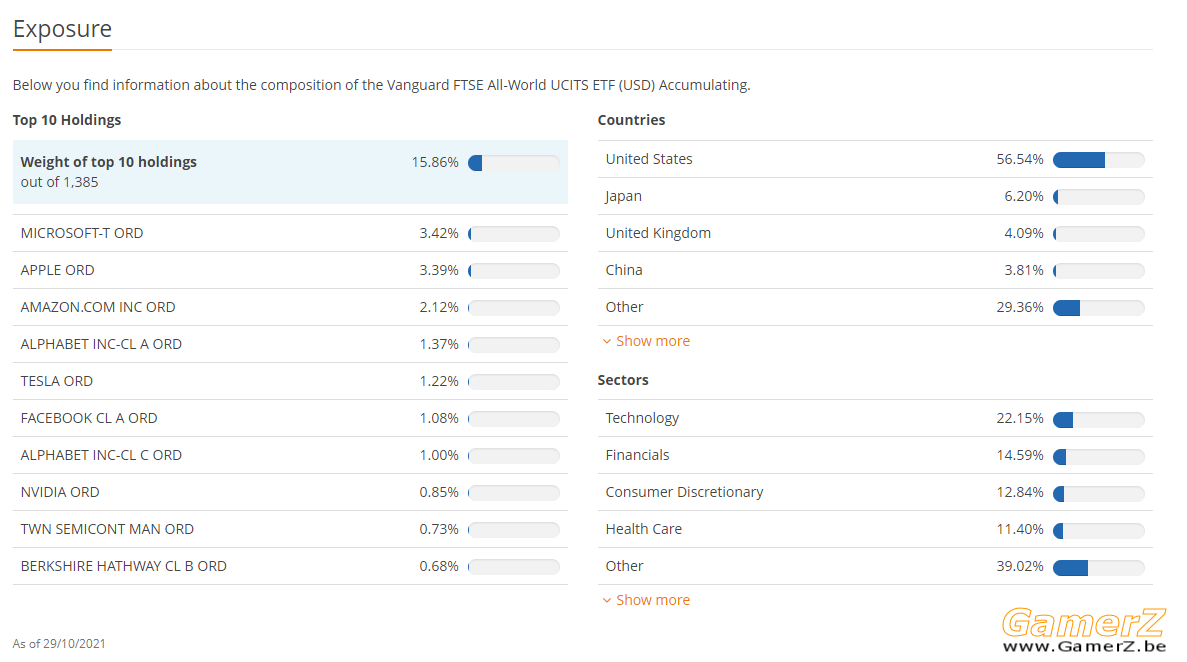1187x662 pixels.
Task: Click the Weight of top 10 holdings label
Action: tap(108, 162)
